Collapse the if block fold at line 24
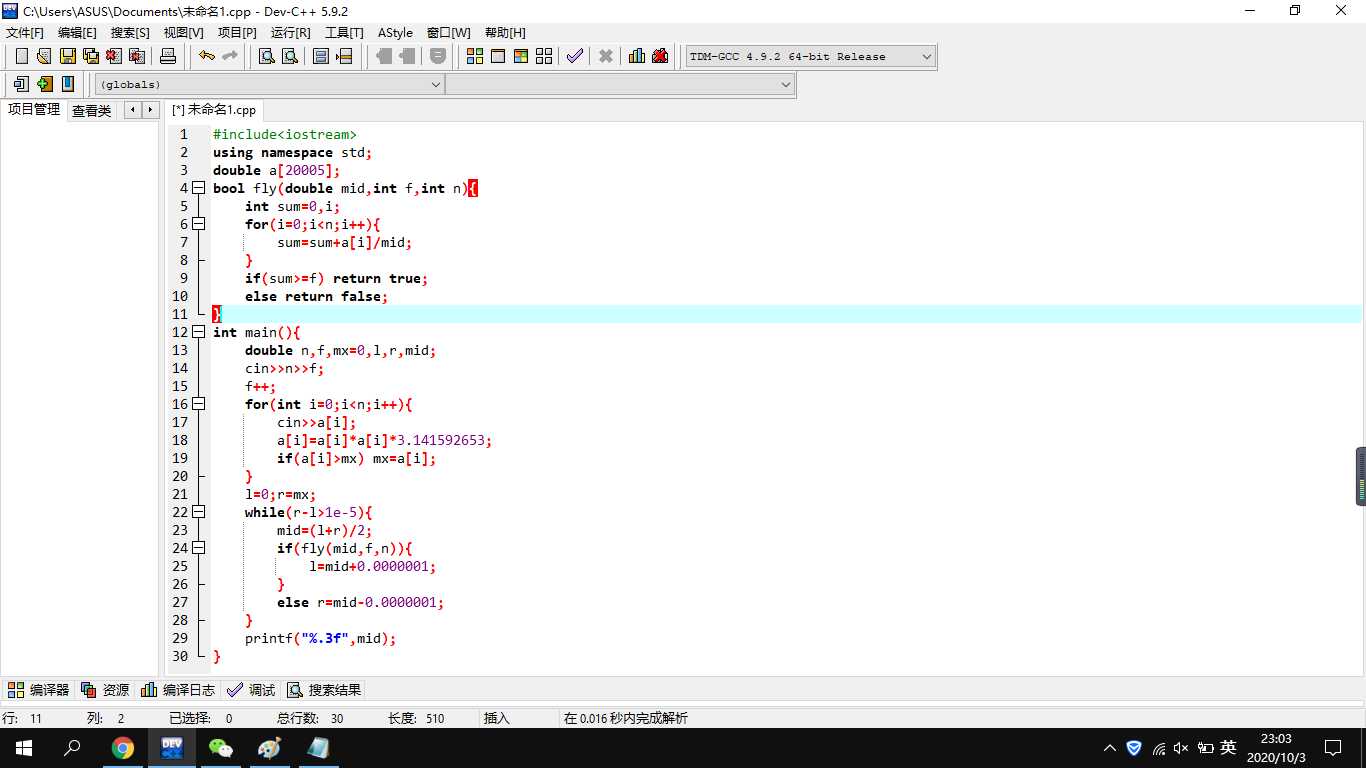This screenshot has height=768, width=1366. 198,548
